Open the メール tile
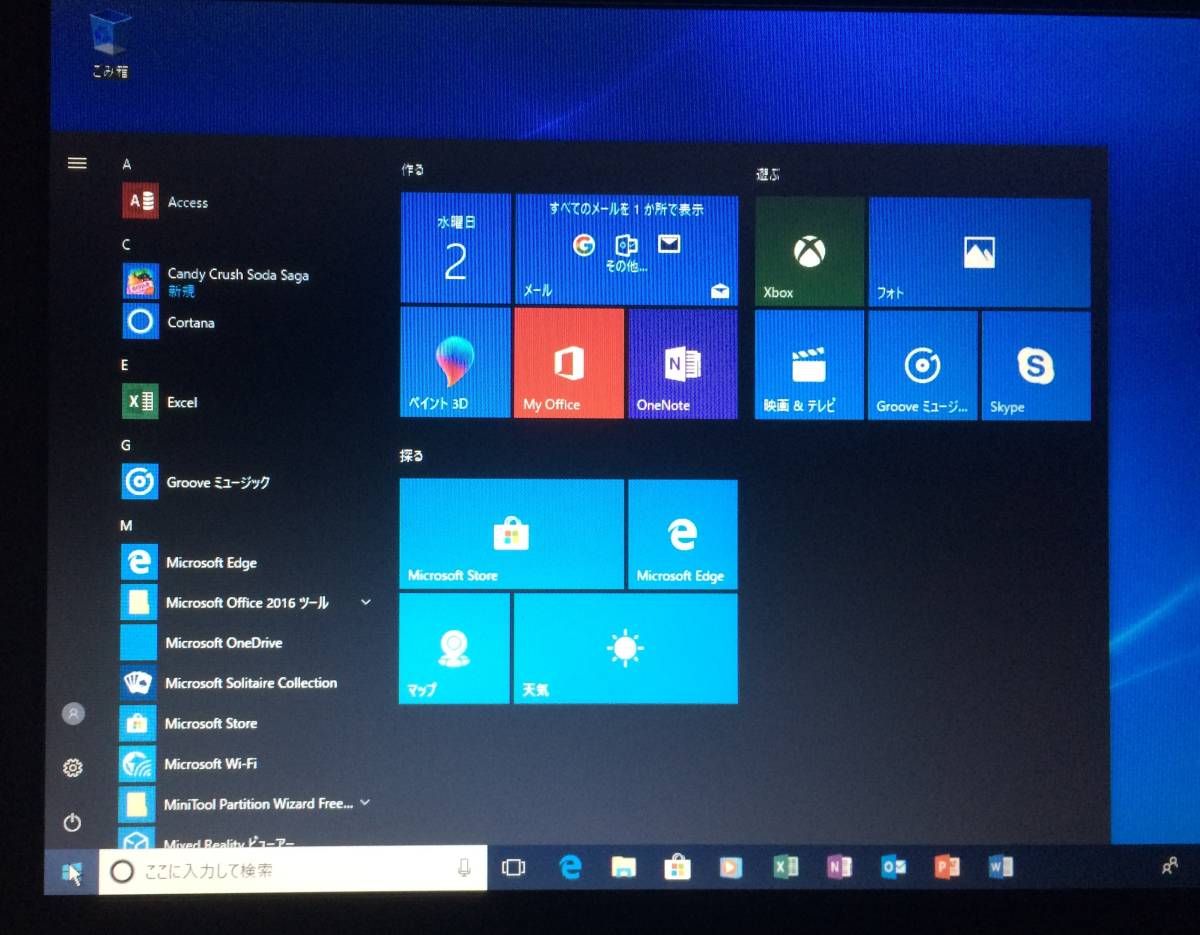Viewport: 1200px width, 935px height. click(x=626, y=250)
